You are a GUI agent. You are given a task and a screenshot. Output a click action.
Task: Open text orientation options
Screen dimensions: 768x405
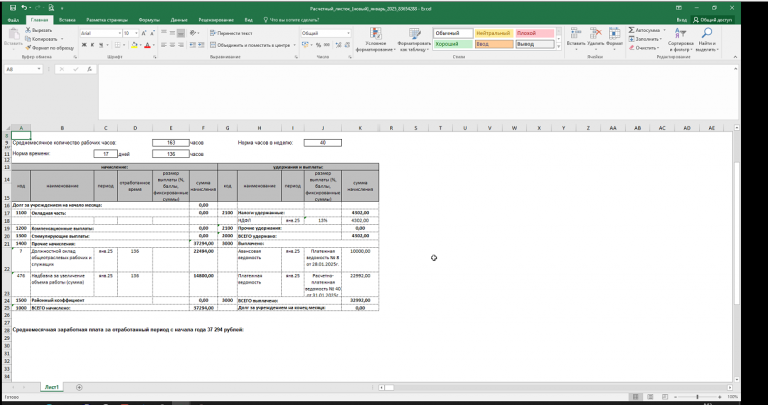194,33
